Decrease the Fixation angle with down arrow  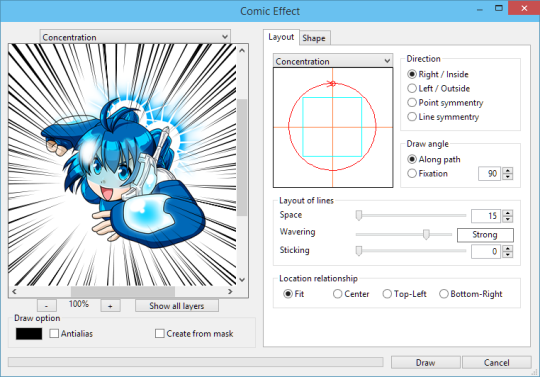click(x=508, y=177)
